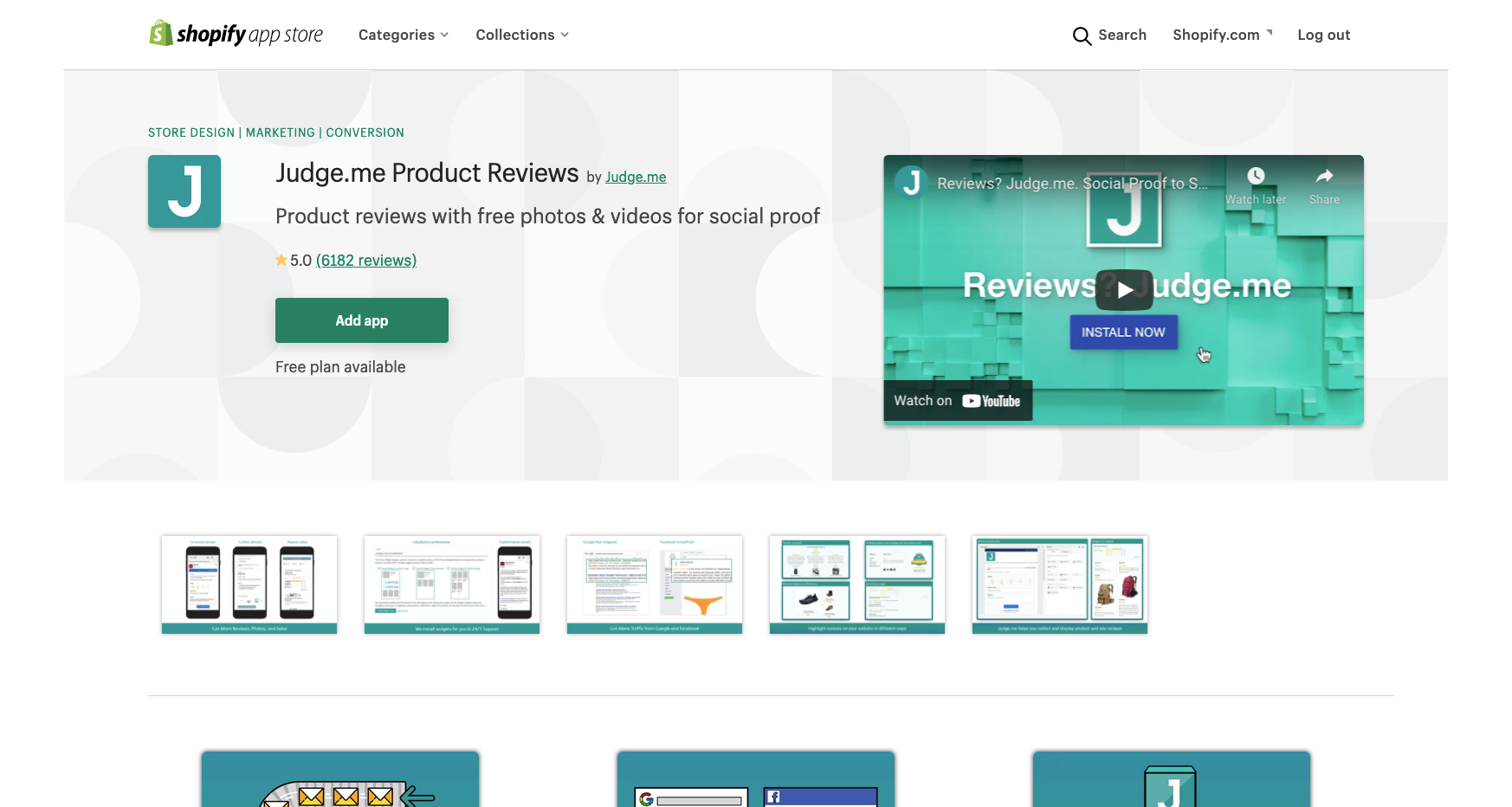The image size is (1512, 807).
Task: Click the video channel J avatar
Action: tap(912, 183)
